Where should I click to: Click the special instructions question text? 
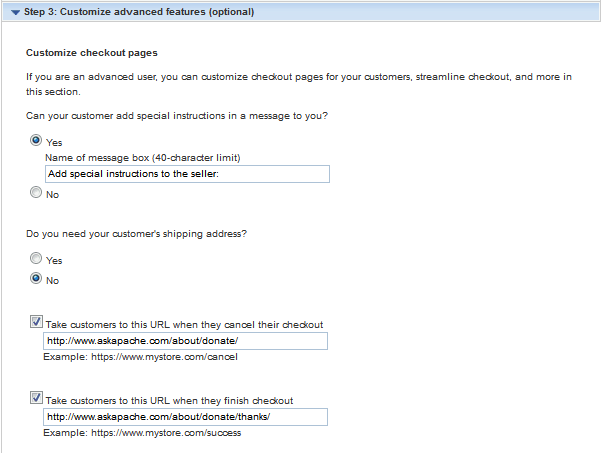[177, 117]
